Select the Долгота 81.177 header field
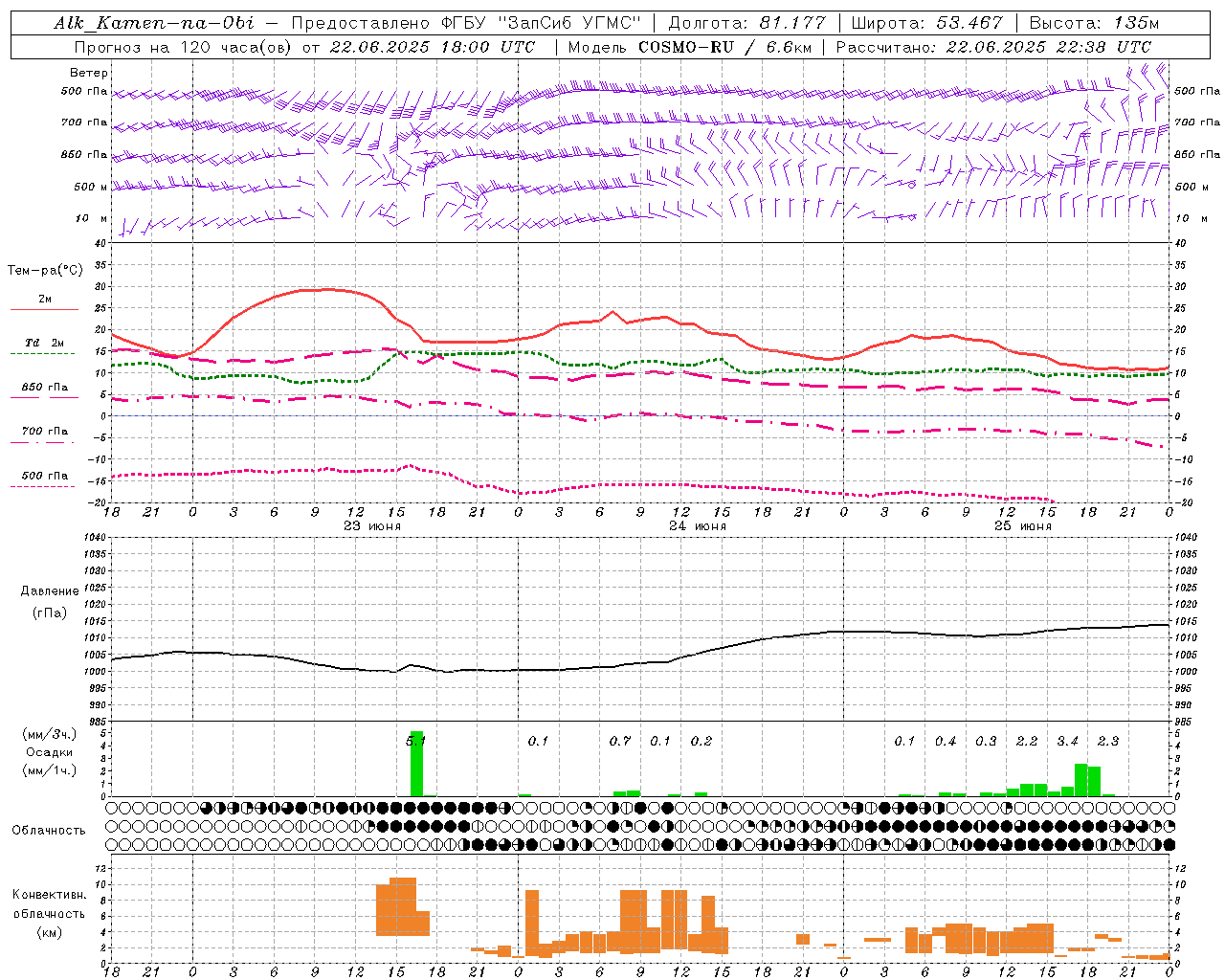The image size is (1225, 980). (x=746, y=23)
